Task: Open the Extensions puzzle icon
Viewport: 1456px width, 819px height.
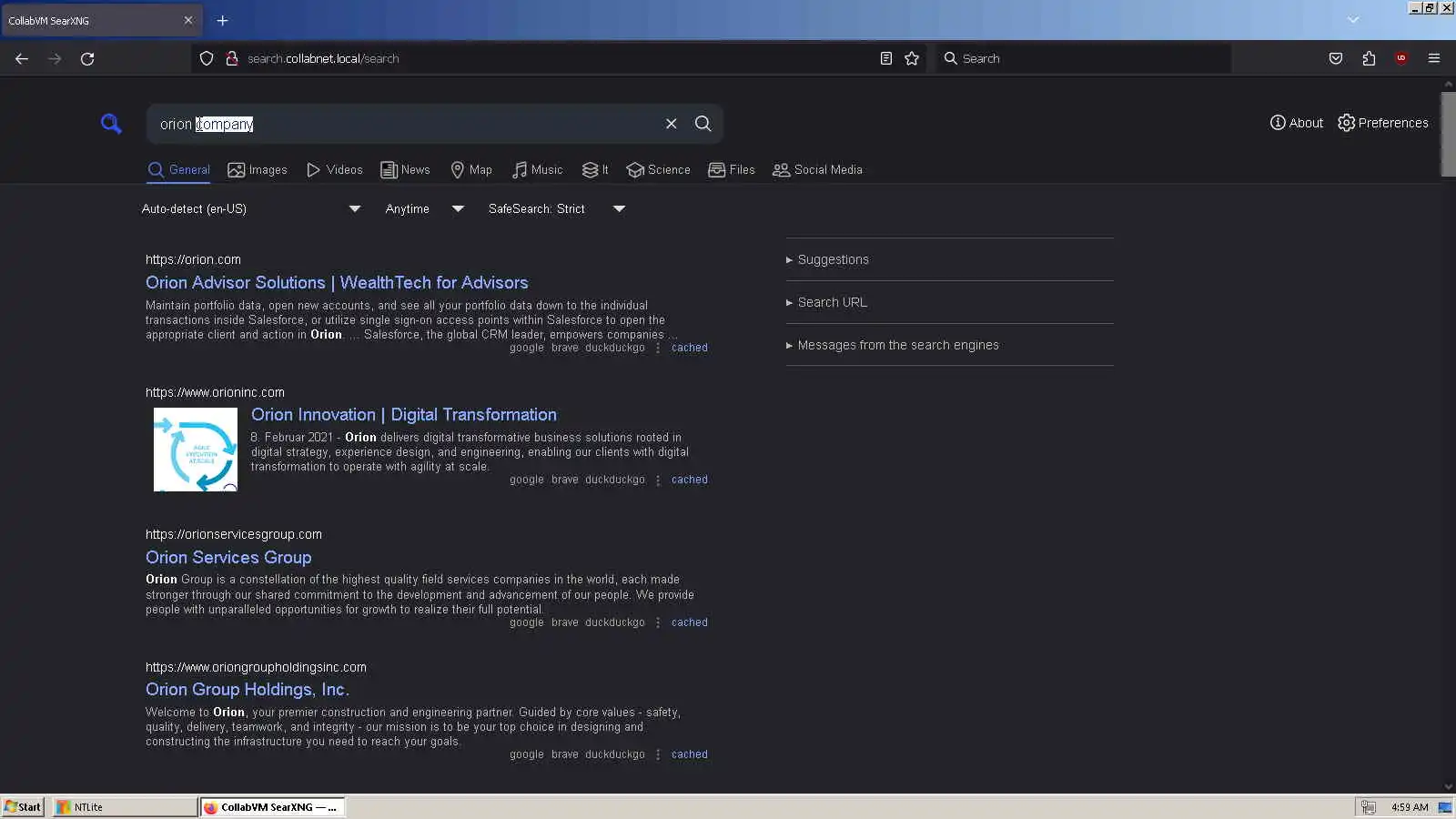Action: 1369,58
